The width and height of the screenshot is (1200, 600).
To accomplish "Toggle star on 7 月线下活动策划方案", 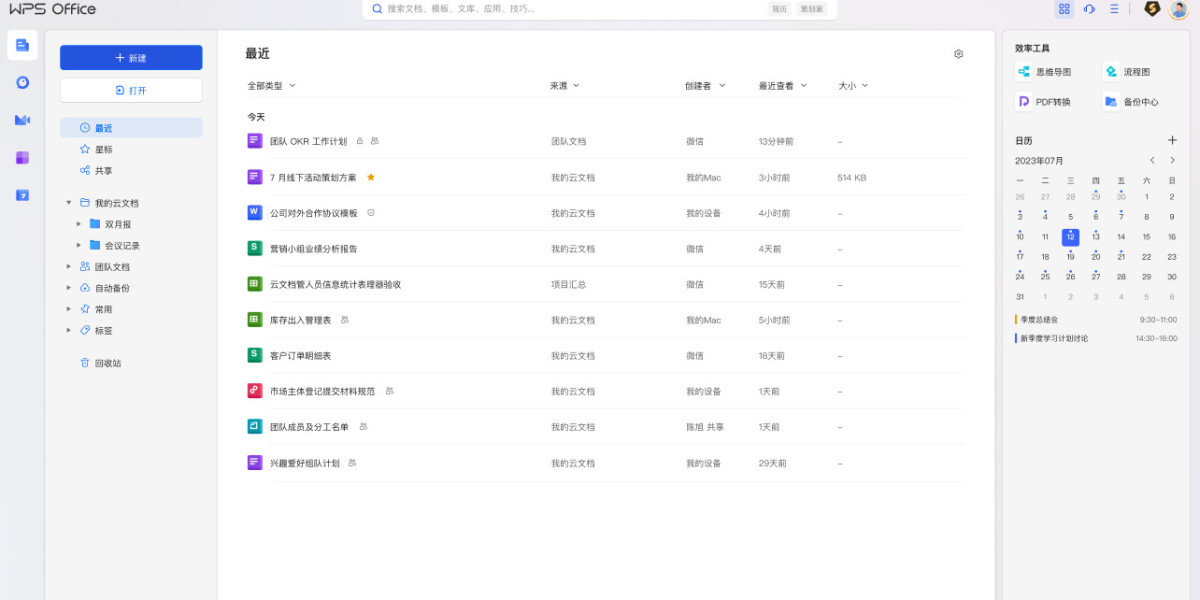I will pyautogui.click(x=371, y=177).
